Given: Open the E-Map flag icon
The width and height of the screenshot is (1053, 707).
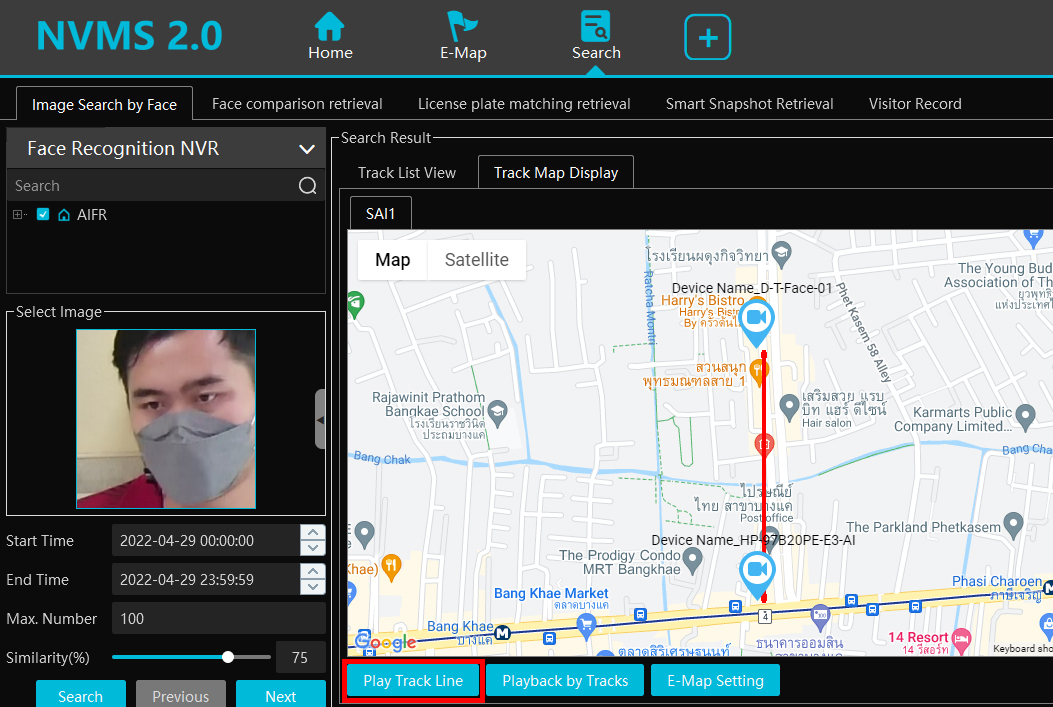Looking at the screenshot, I should click(x=463, y=27).
